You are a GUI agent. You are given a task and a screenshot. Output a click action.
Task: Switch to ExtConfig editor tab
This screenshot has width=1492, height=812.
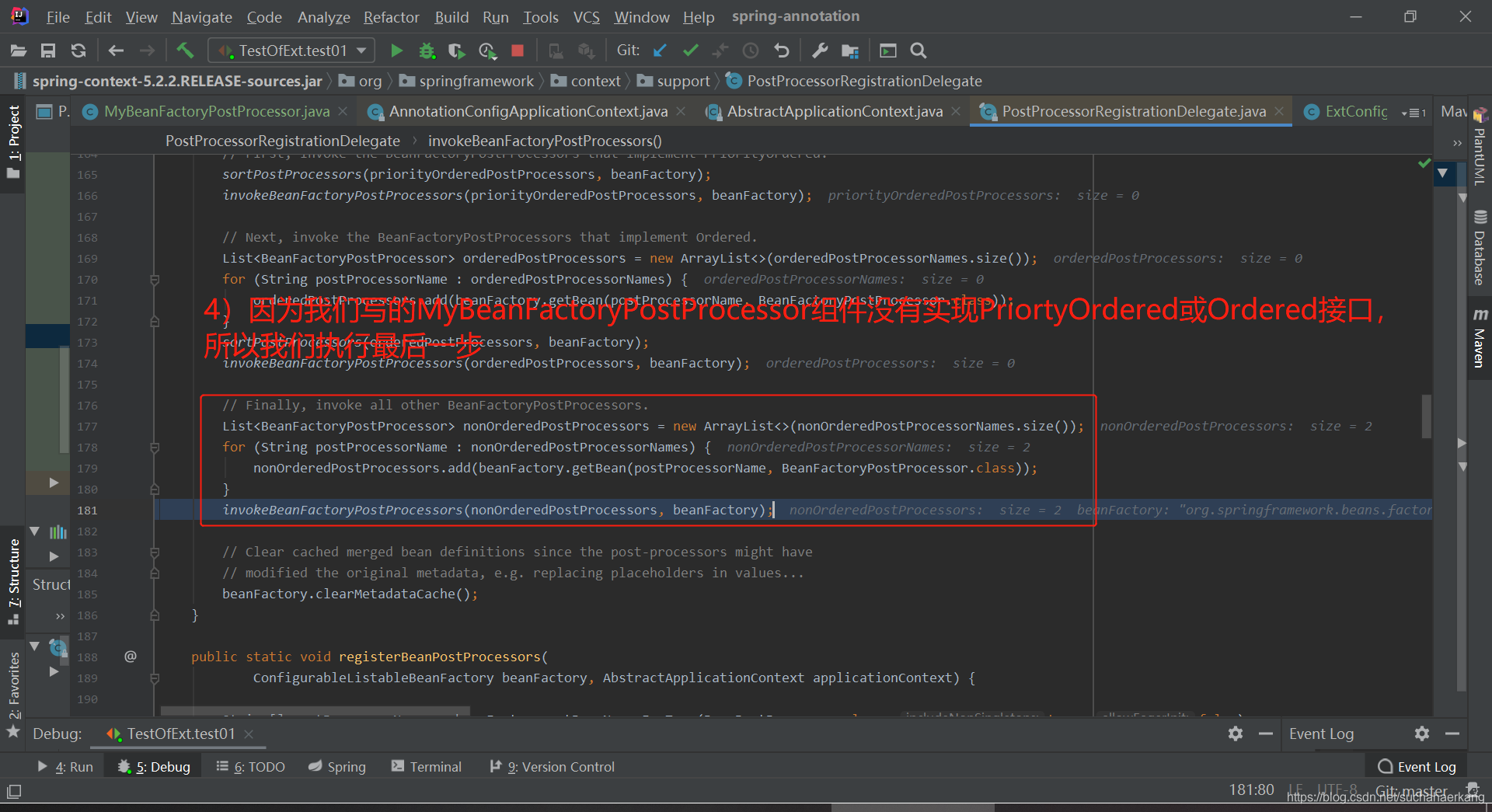coord(1347,112)
